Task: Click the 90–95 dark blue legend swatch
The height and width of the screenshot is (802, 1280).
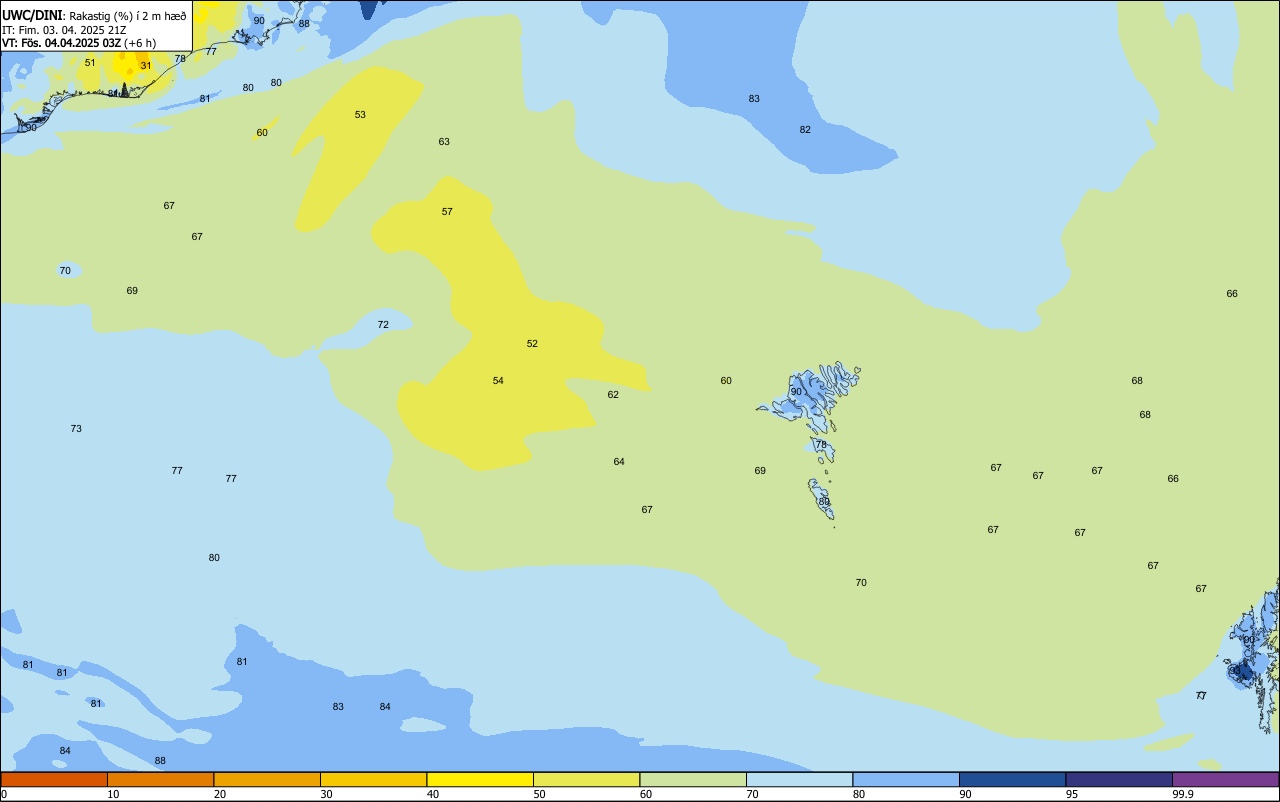Action: 1012,779
